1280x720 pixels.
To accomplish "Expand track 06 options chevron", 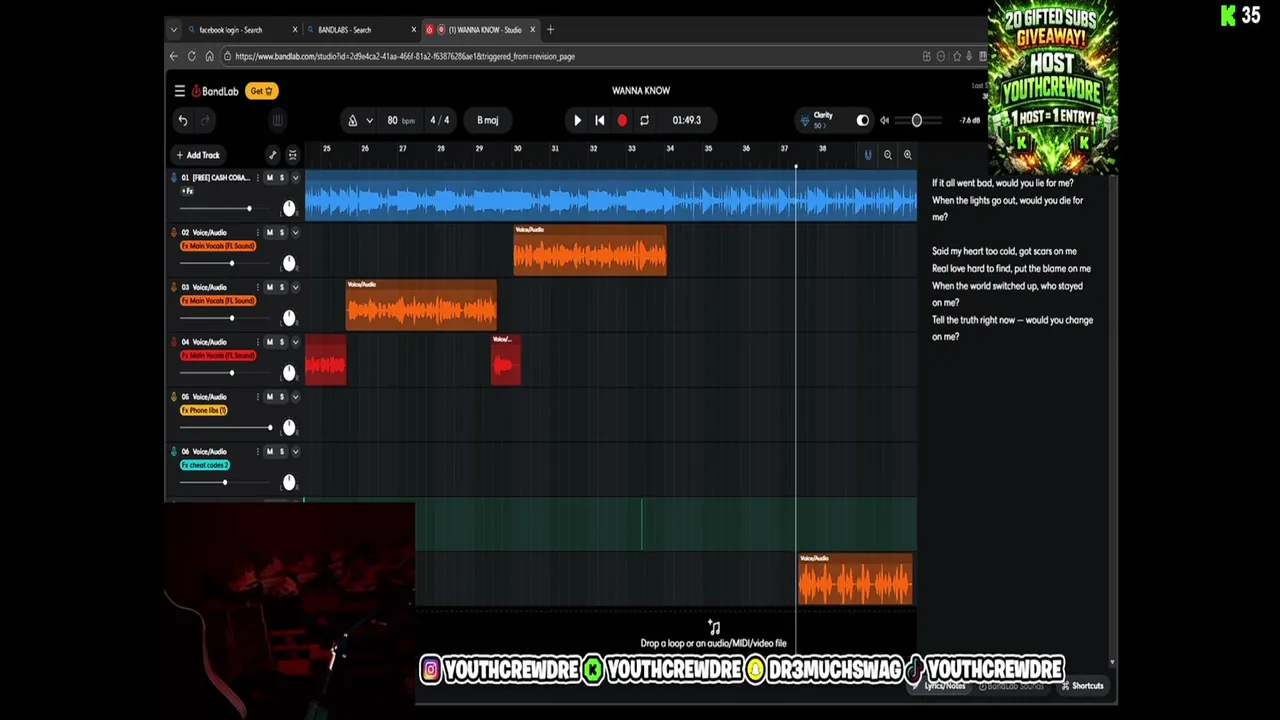I will (x=295, y=451).
